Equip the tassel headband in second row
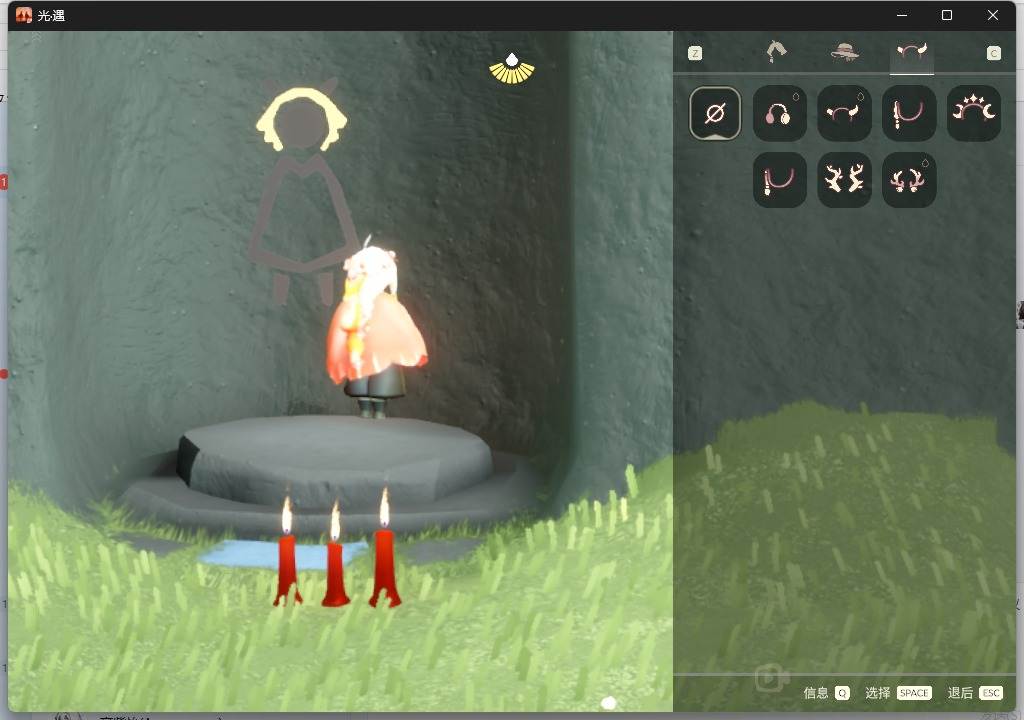1024x720 pixels. 779,180
